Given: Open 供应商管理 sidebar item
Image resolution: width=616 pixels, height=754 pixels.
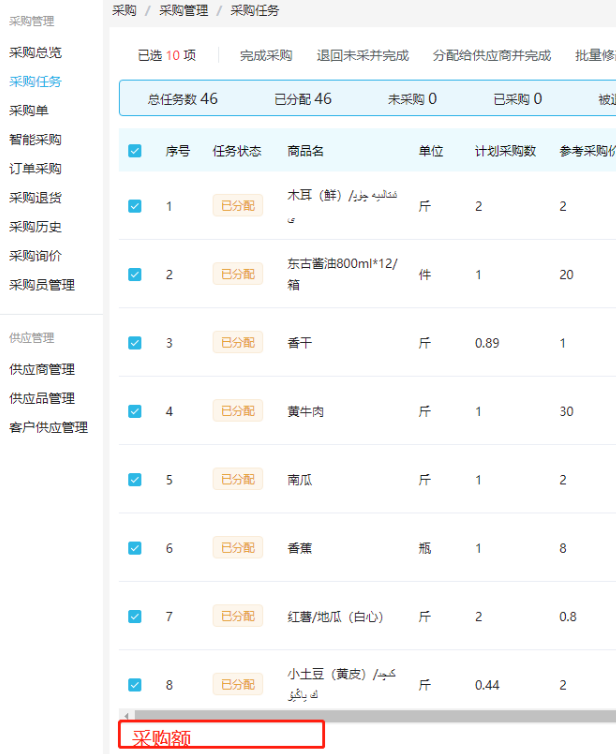Looking at the screenshot, I should [42, 369].
